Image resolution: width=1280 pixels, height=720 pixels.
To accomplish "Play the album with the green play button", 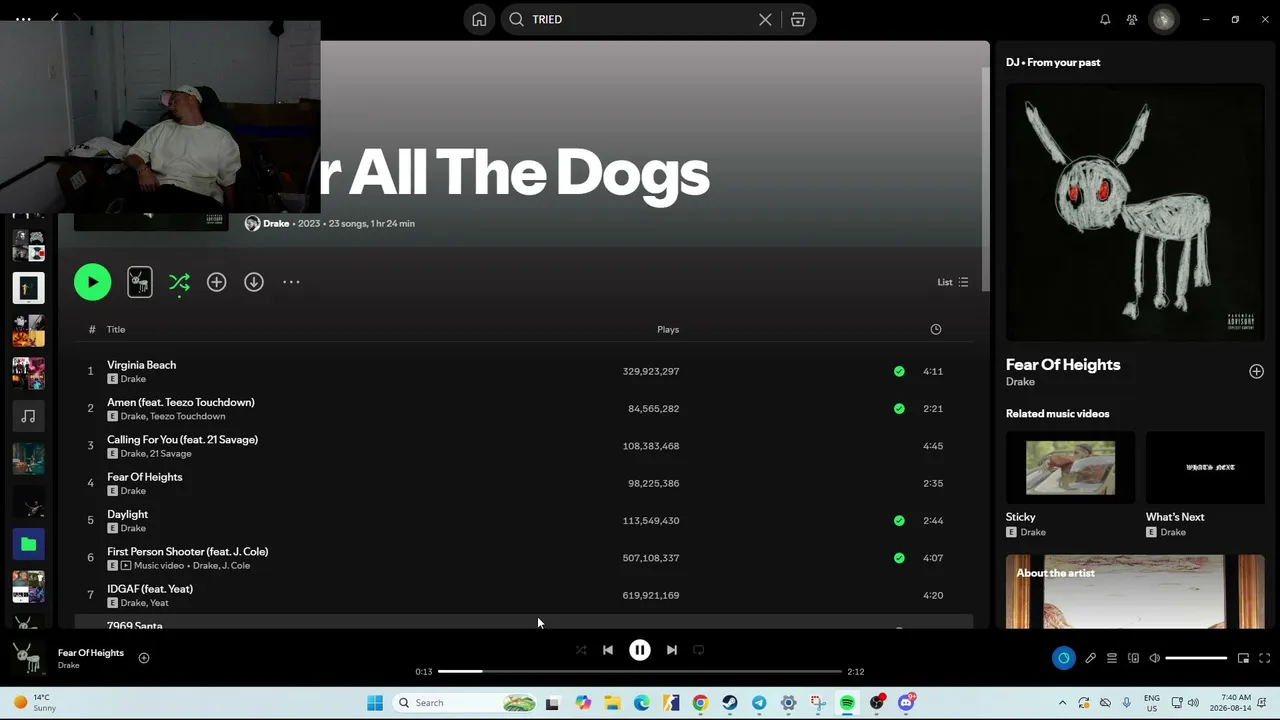I will point(92,282).
